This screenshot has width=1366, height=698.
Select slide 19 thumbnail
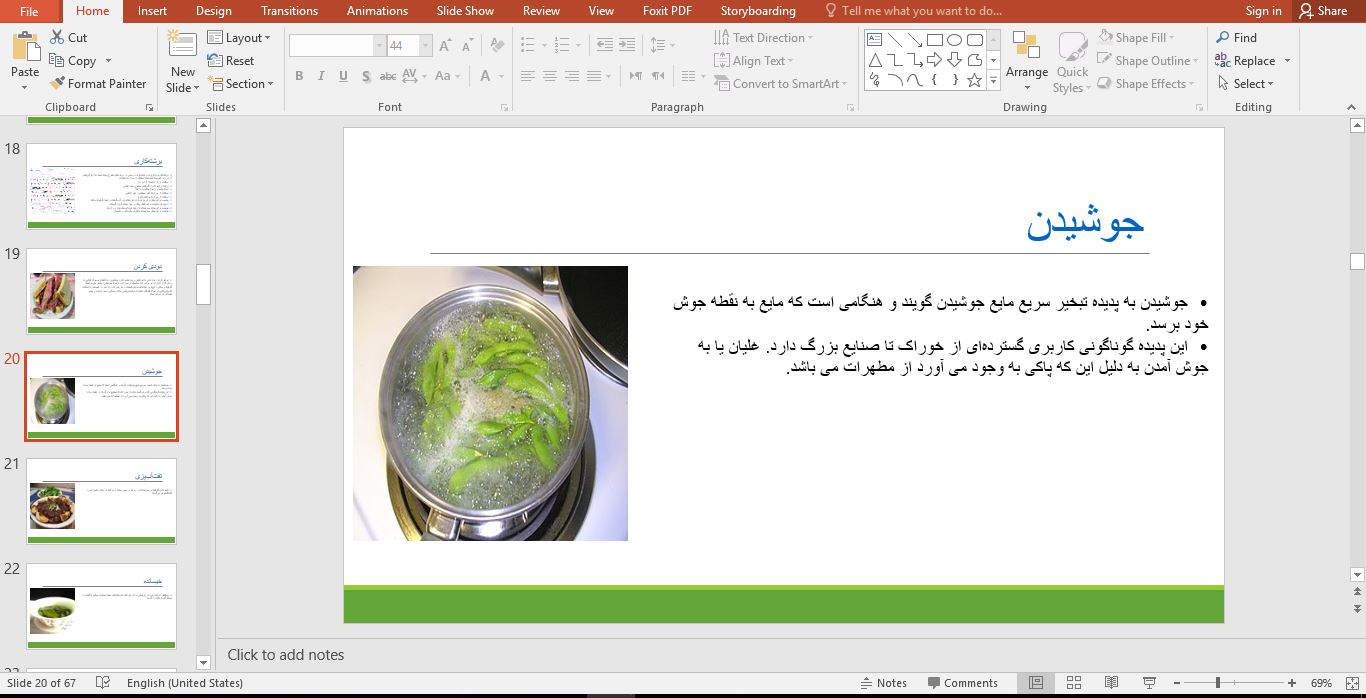point(101,291)
